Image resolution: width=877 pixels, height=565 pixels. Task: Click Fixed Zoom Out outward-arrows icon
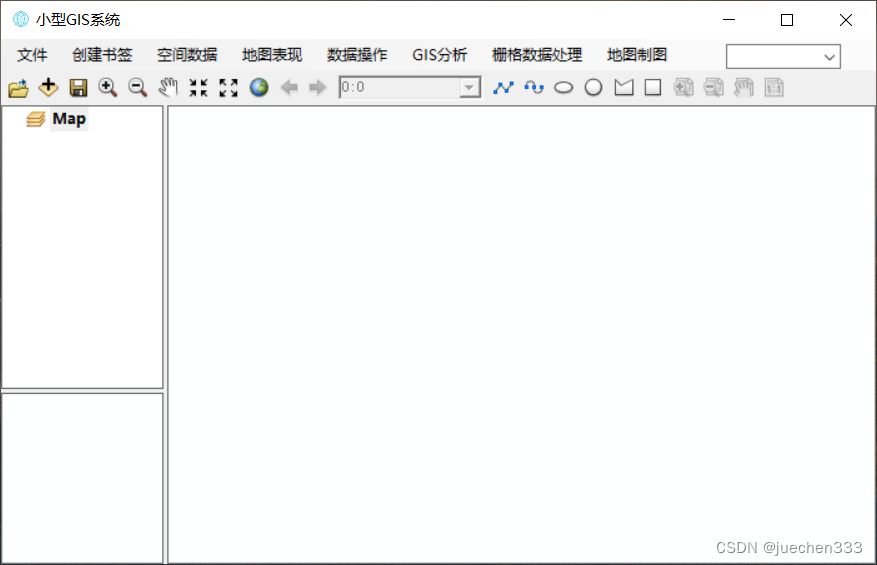228,88
